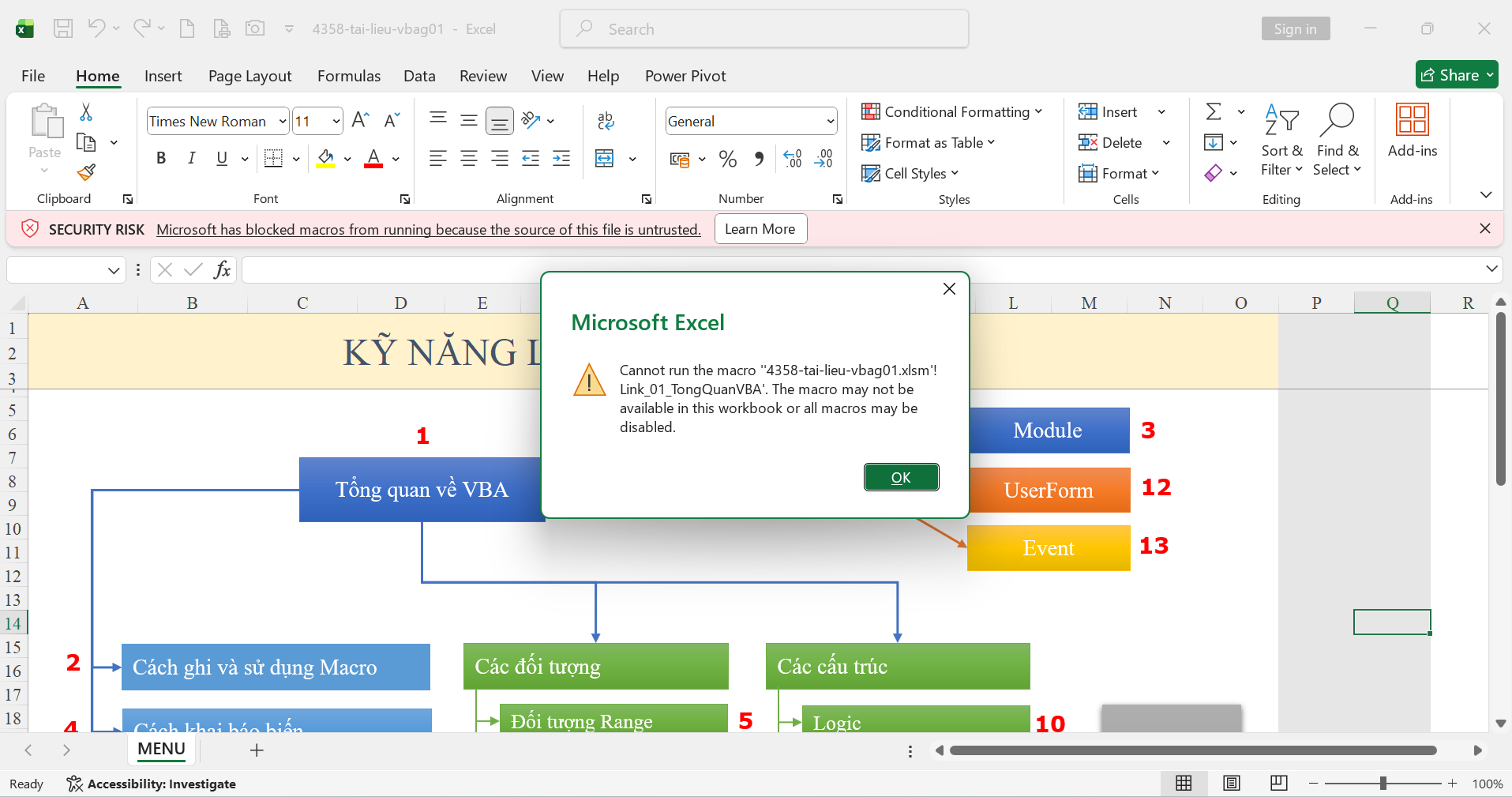Select the MENU sheet tab
Screen dimensions: 1512x797
161,749
